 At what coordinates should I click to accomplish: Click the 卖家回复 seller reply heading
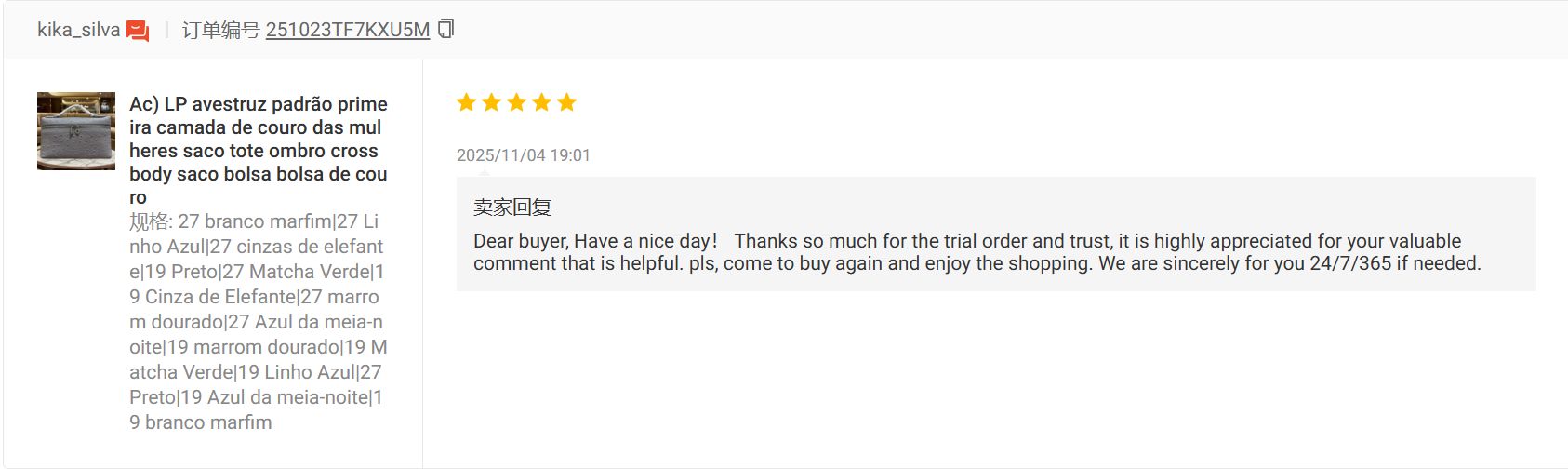tap(512, 208)
